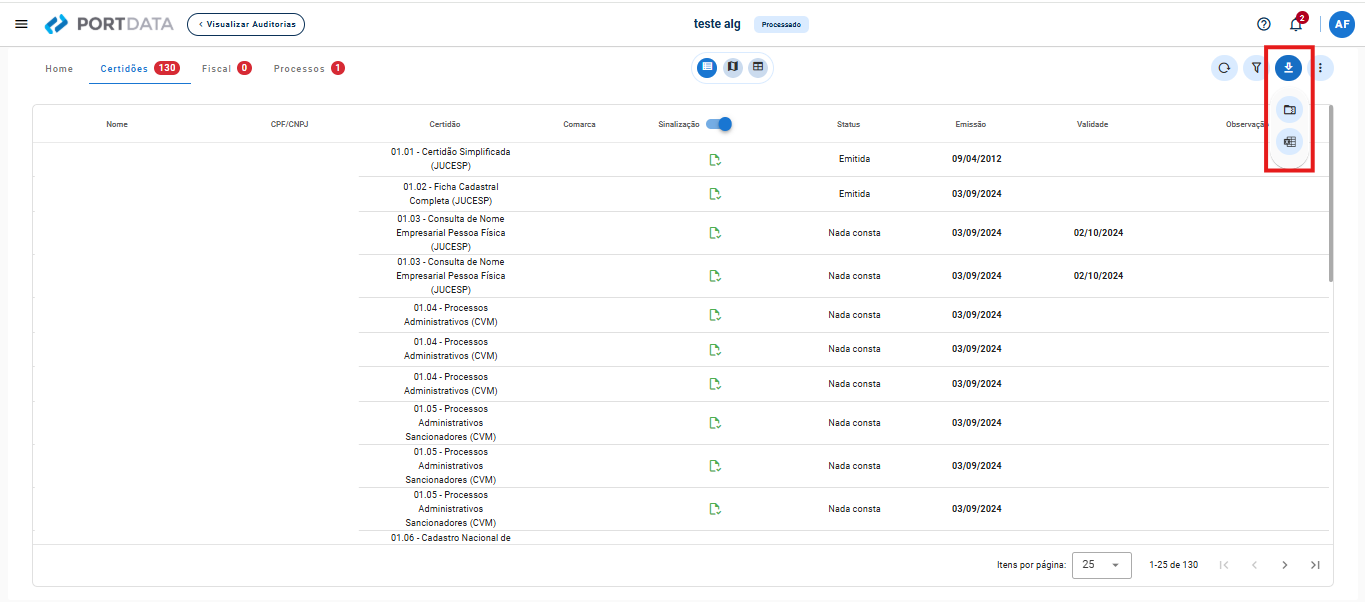Sort by the Nome column header
The height and width of the screenshot is (602, 1365).
click(x=117, y=124)
